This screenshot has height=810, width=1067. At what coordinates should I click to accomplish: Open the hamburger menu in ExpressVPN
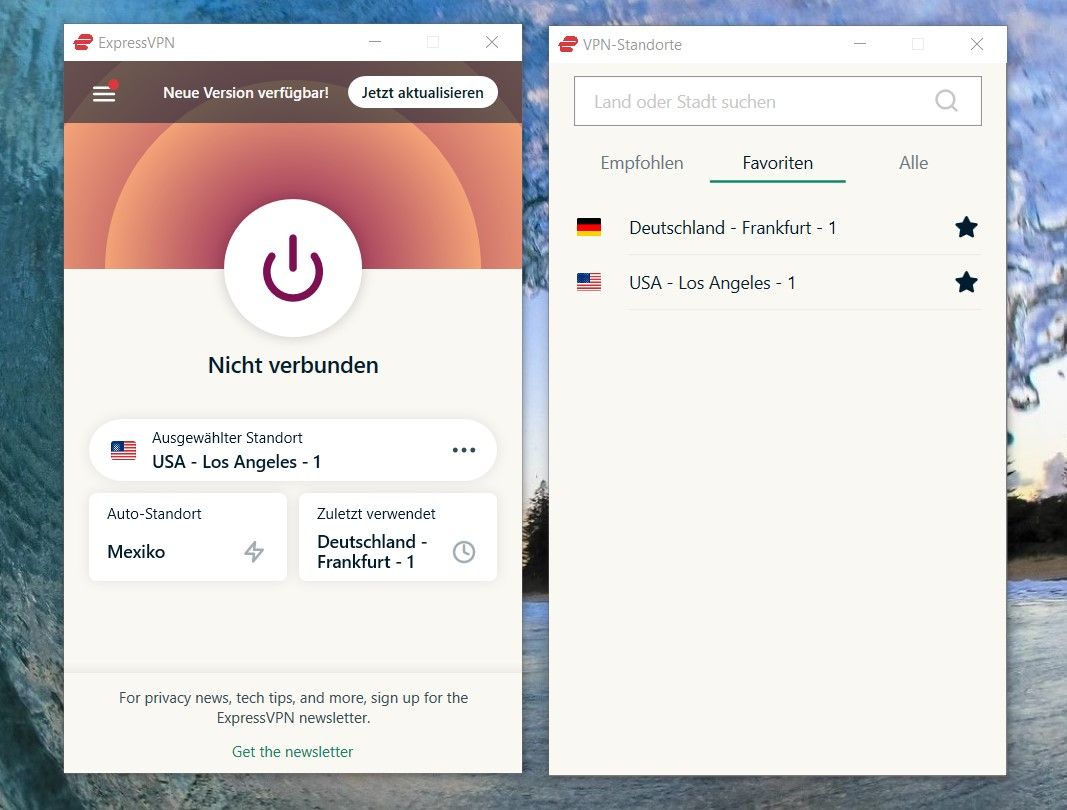(x=104, y=93)
